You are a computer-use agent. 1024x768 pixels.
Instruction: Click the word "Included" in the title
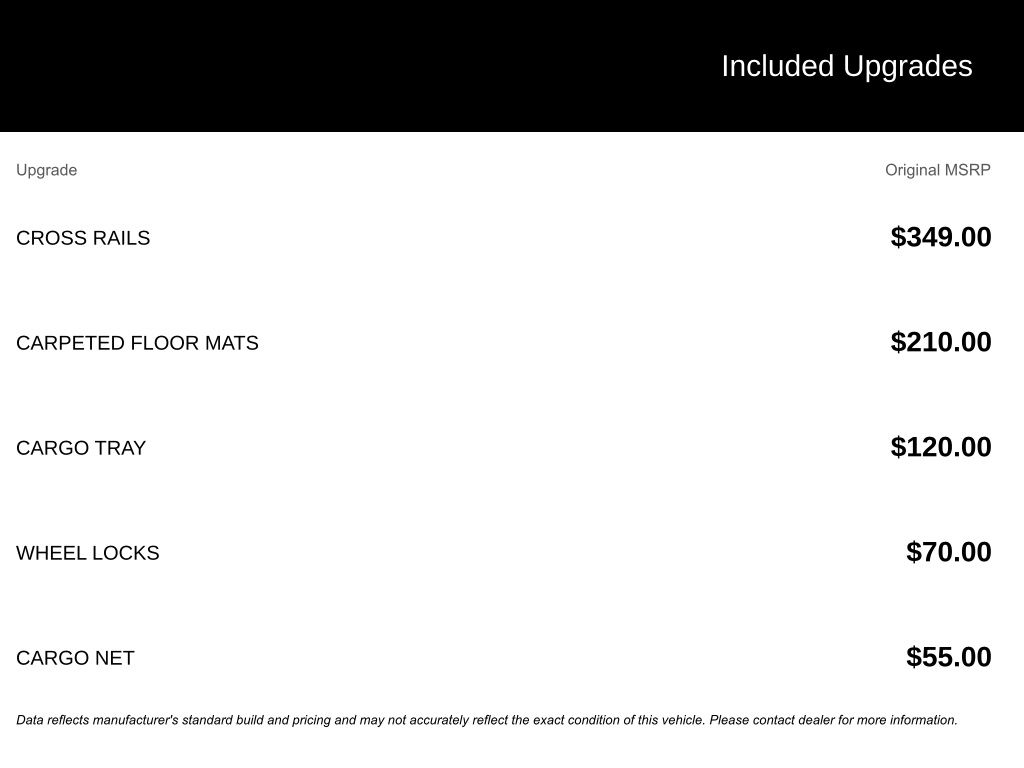click(x=778, y=66)
